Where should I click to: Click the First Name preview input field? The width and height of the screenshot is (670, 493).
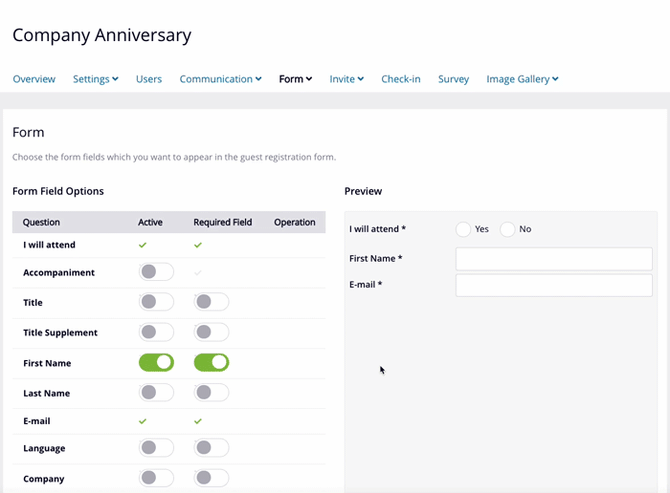pos(553,259)
